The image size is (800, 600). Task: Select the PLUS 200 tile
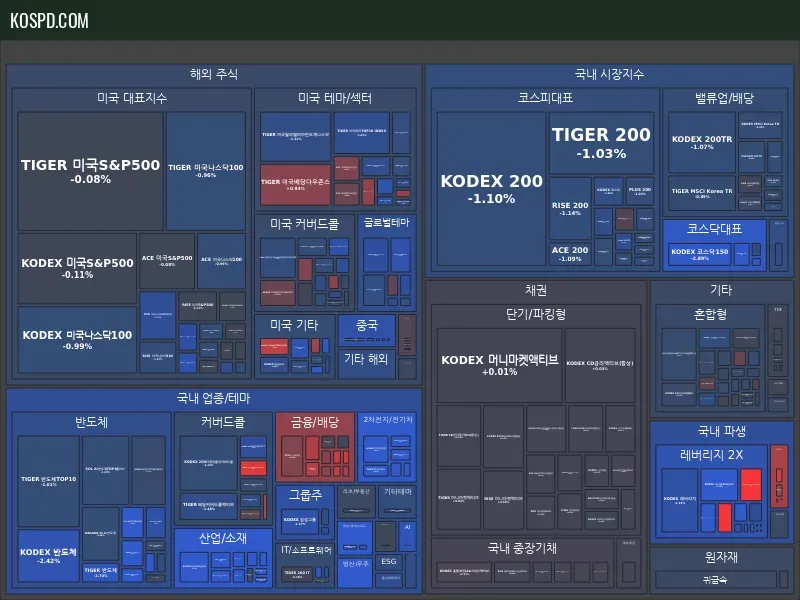click(640, 191)
